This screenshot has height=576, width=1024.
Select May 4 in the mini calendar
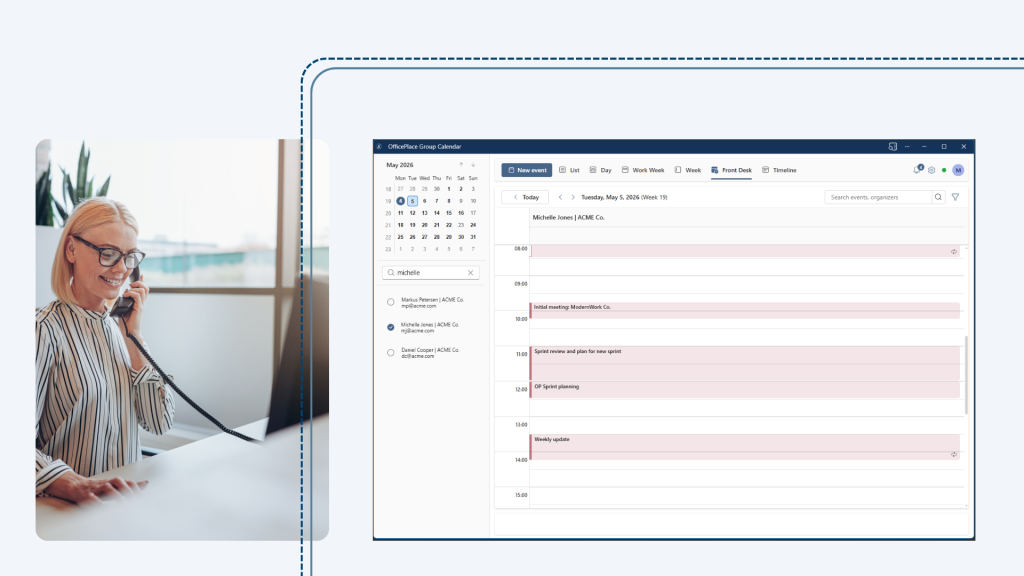[400, 201]
